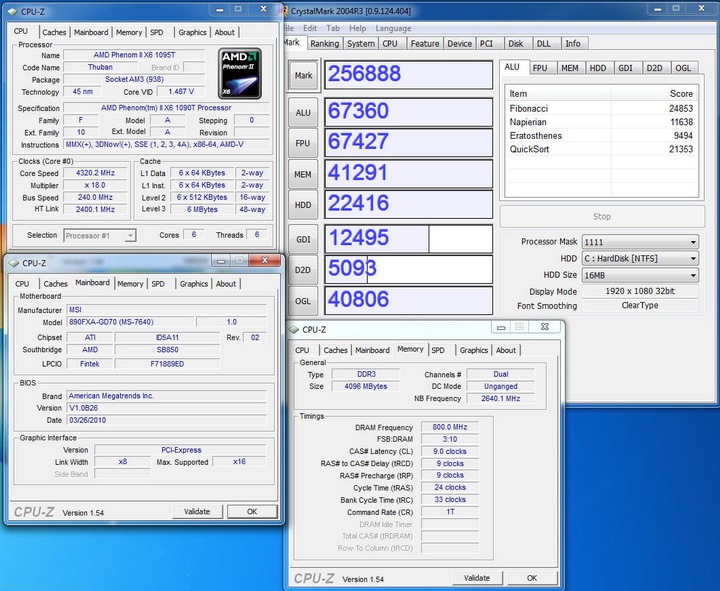Screen dimensions: 720x591
Task: Open Graphics tab in Mainboard CPU-Z window
Action: coord(194,284)
